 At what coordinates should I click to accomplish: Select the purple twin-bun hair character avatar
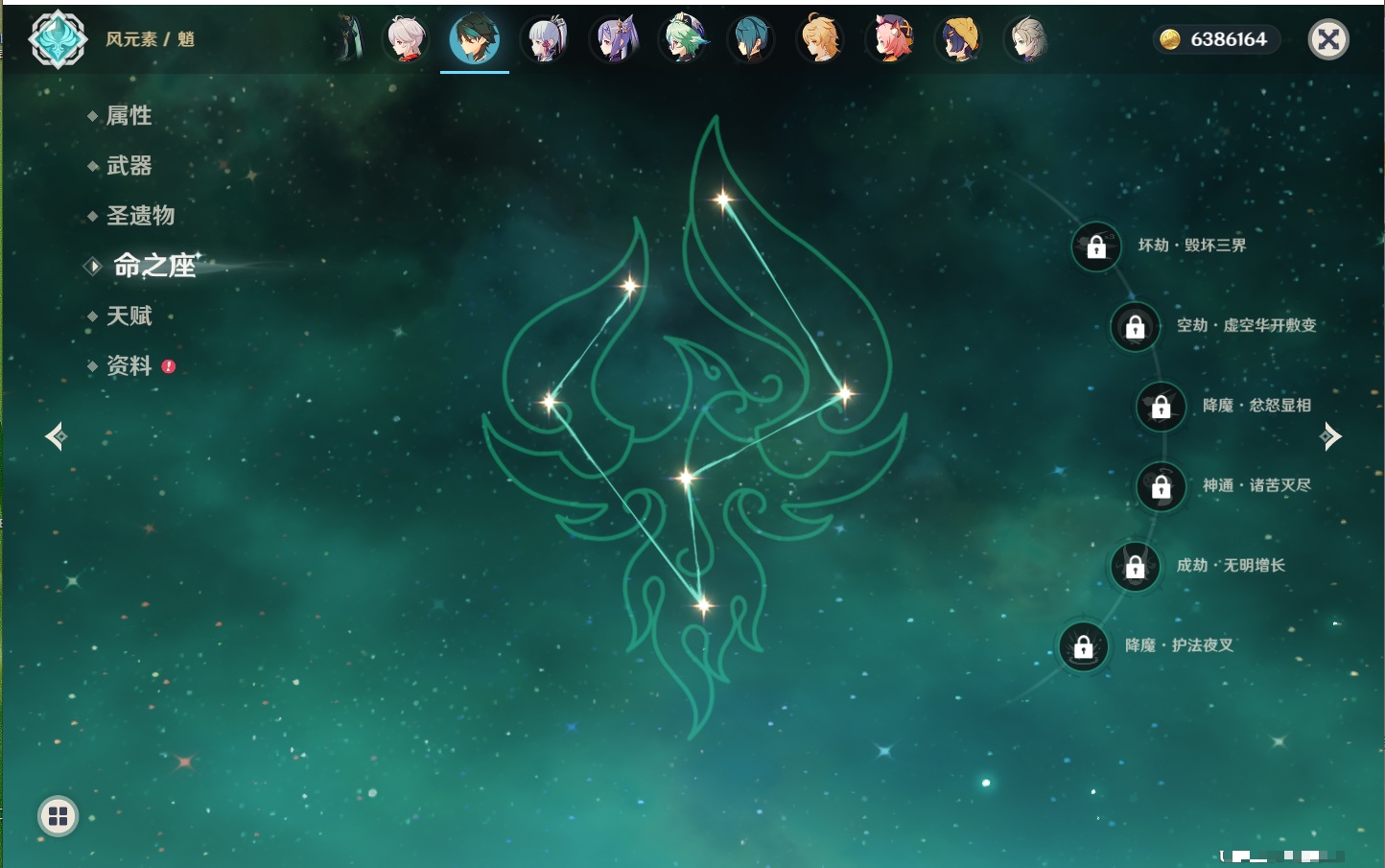(x=614, y=40)
